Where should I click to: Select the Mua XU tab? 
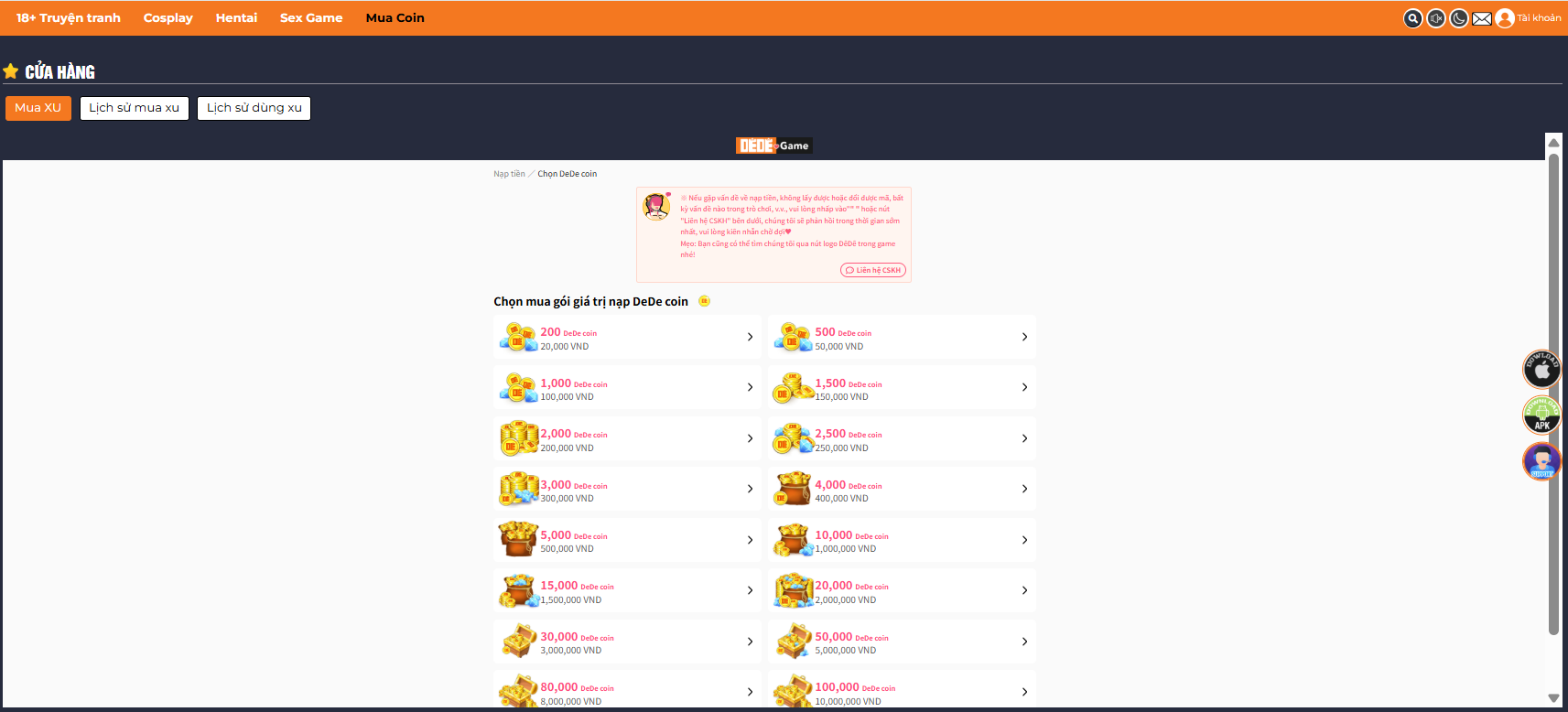[38, 108]
